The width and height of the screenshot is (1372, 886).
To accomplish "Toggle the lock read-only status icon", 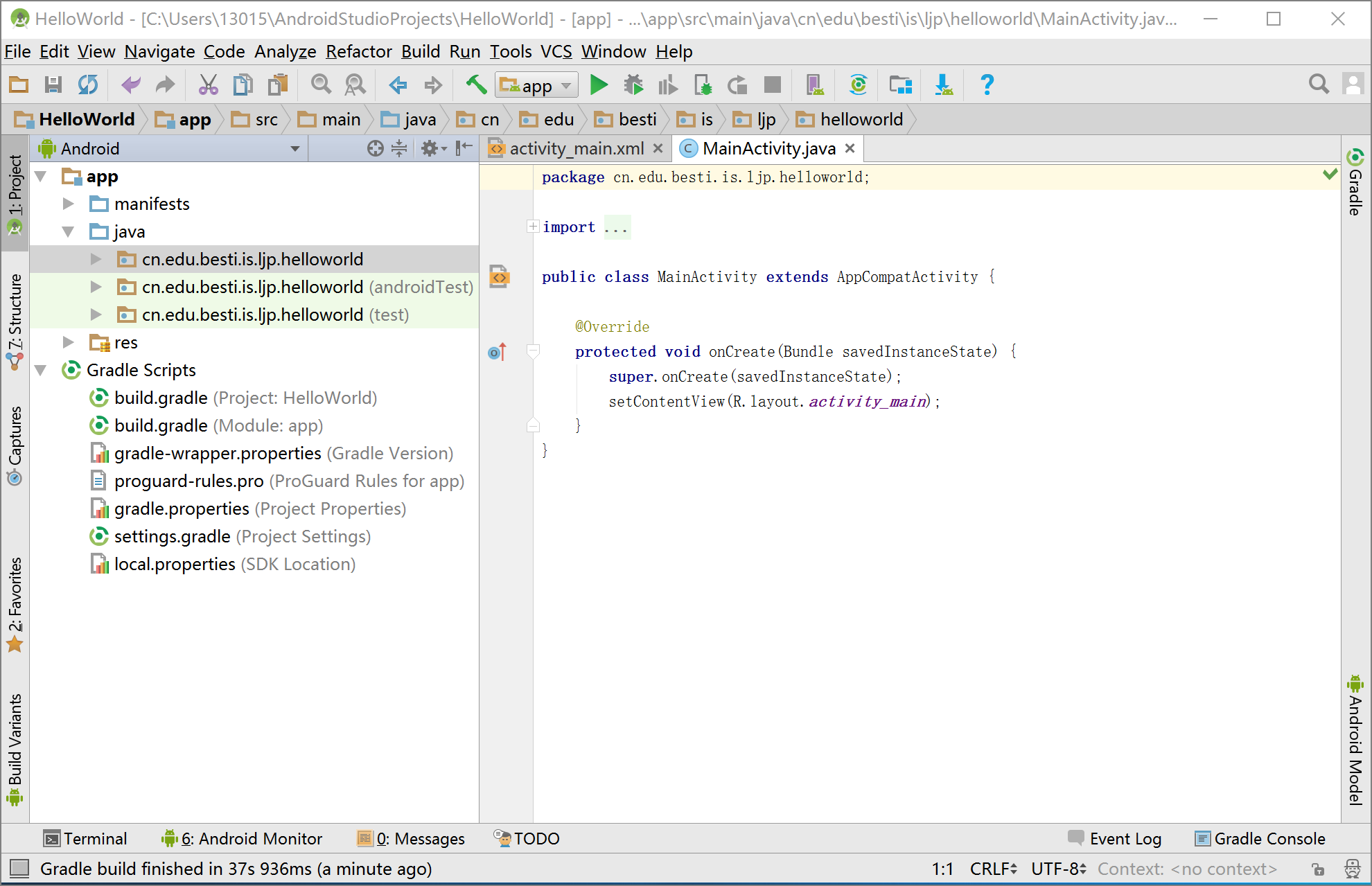I will click(x=1317, y=869).
